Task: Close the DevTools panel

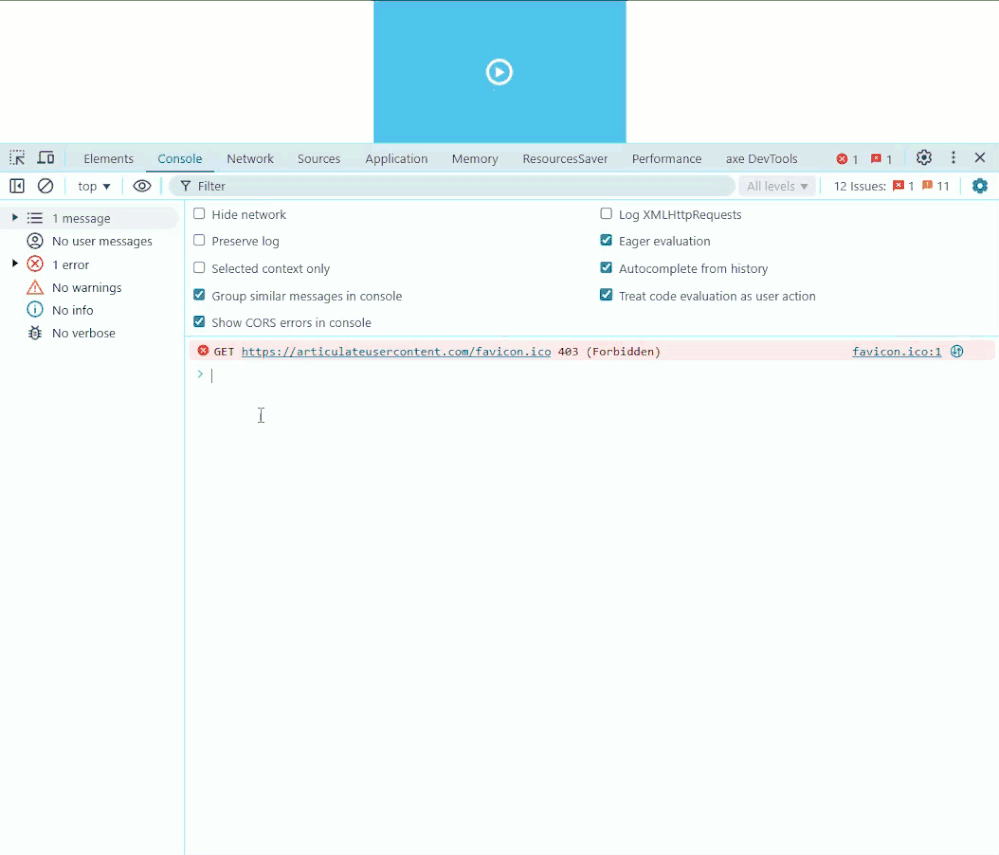Action: [x=980, y=157]
